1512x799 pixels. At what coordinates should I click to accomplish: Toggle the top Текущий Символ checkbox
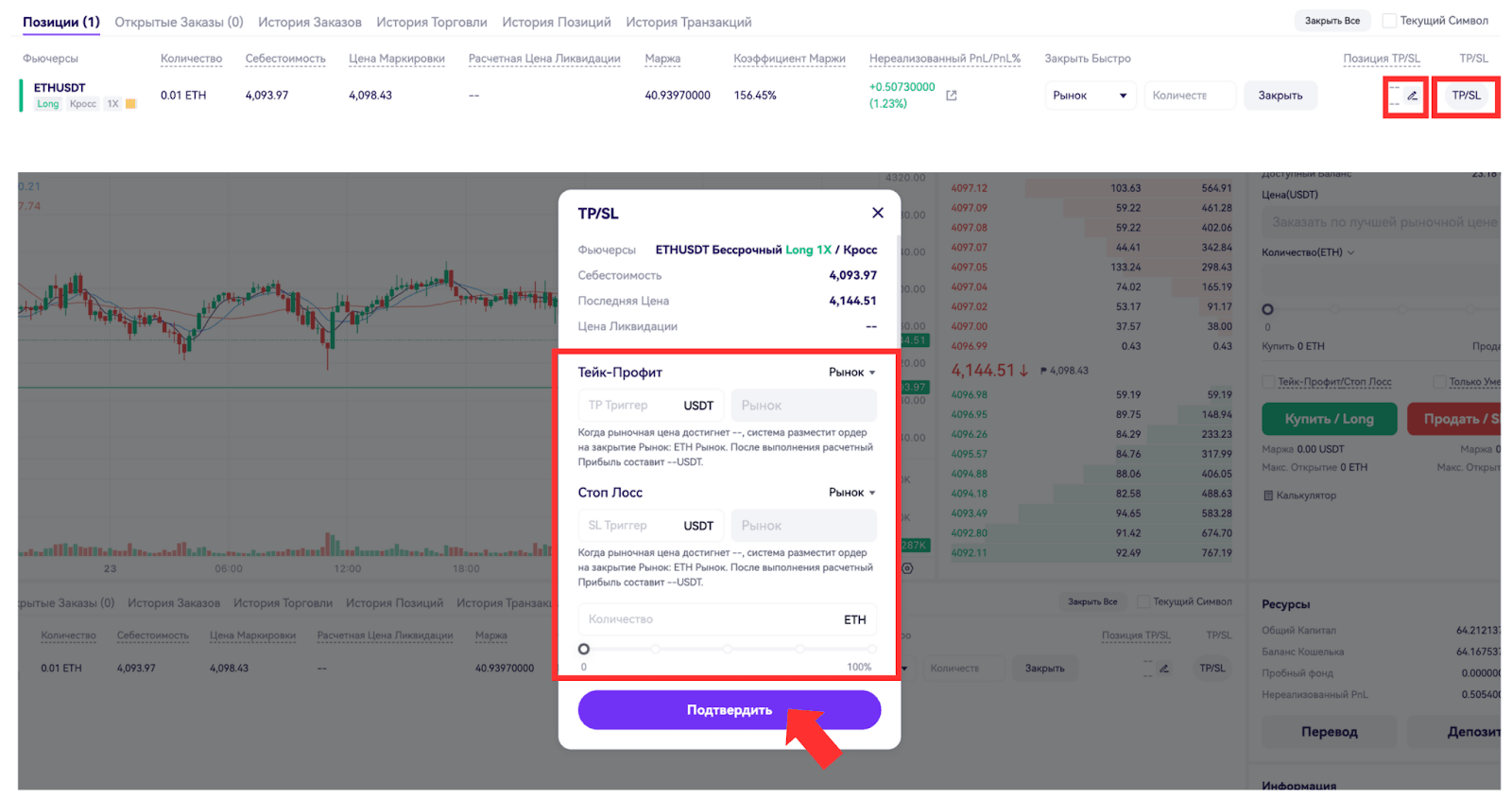(1389, 21)
